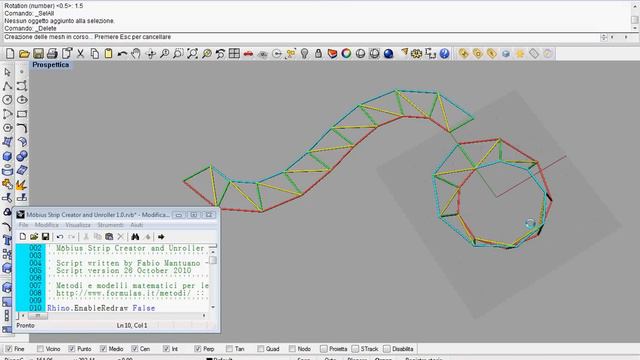640x360 pixels.
Task: Choose the Zoom Window tool
Action: pos(178,53)
